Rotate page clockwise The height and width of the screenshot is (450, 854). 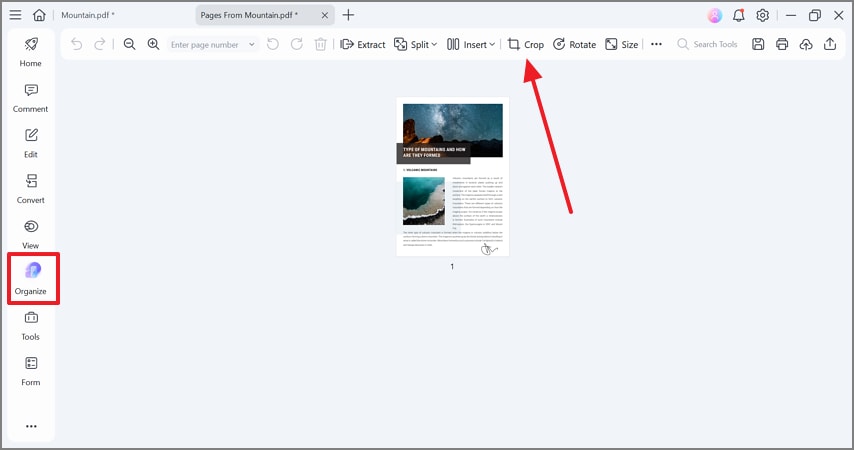click(297, 44)
